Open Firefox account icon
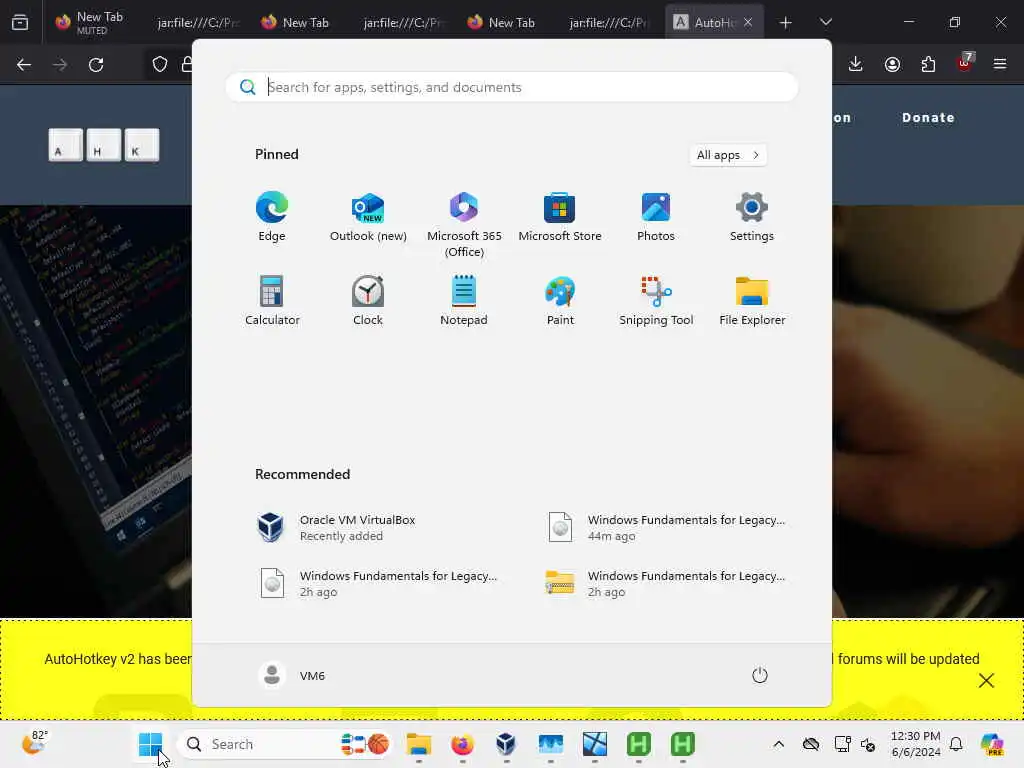The width and height of the screenshot is (1024, 768). coord(892,64)
